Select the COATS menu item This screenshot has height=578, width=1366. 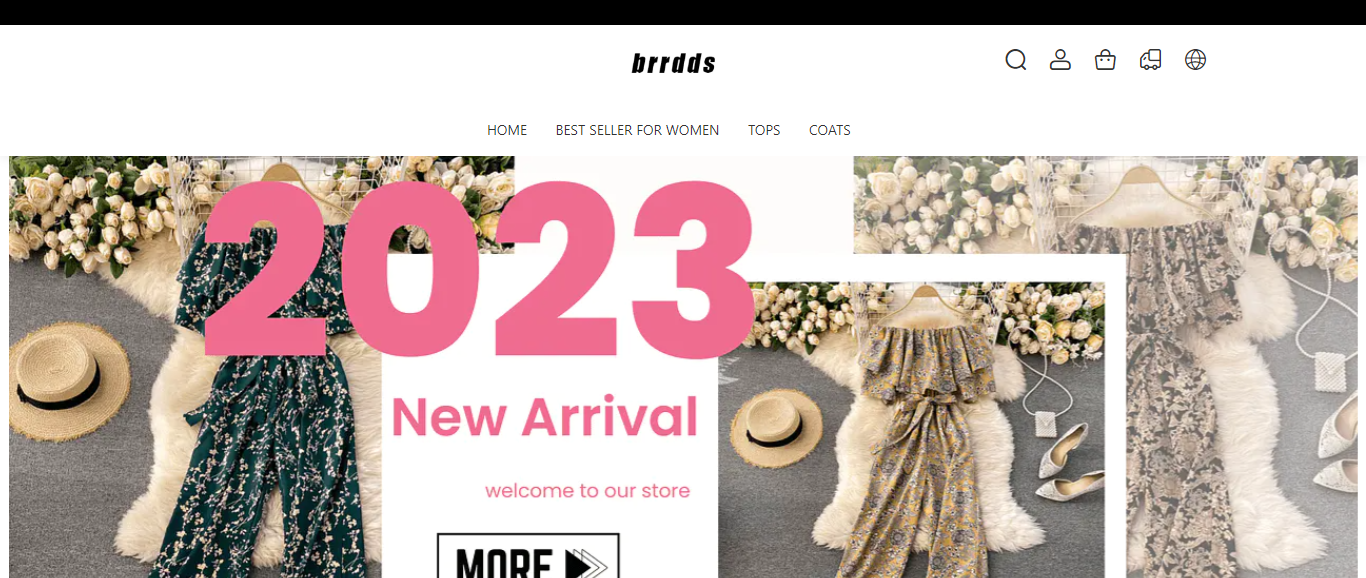click(830, 130)
